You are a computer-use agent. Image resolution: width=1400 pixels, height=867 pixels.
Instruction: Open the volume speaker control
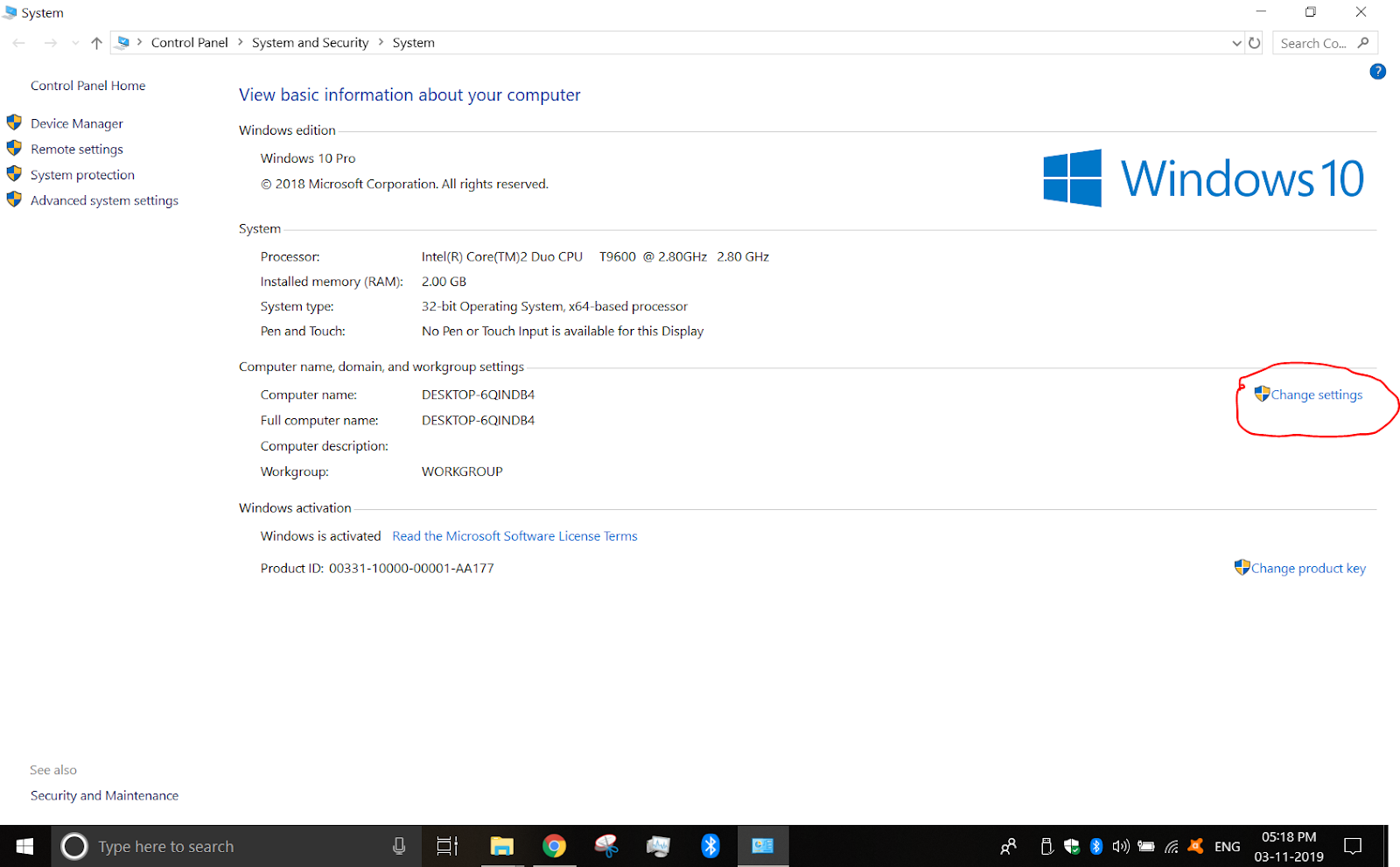1121,846
